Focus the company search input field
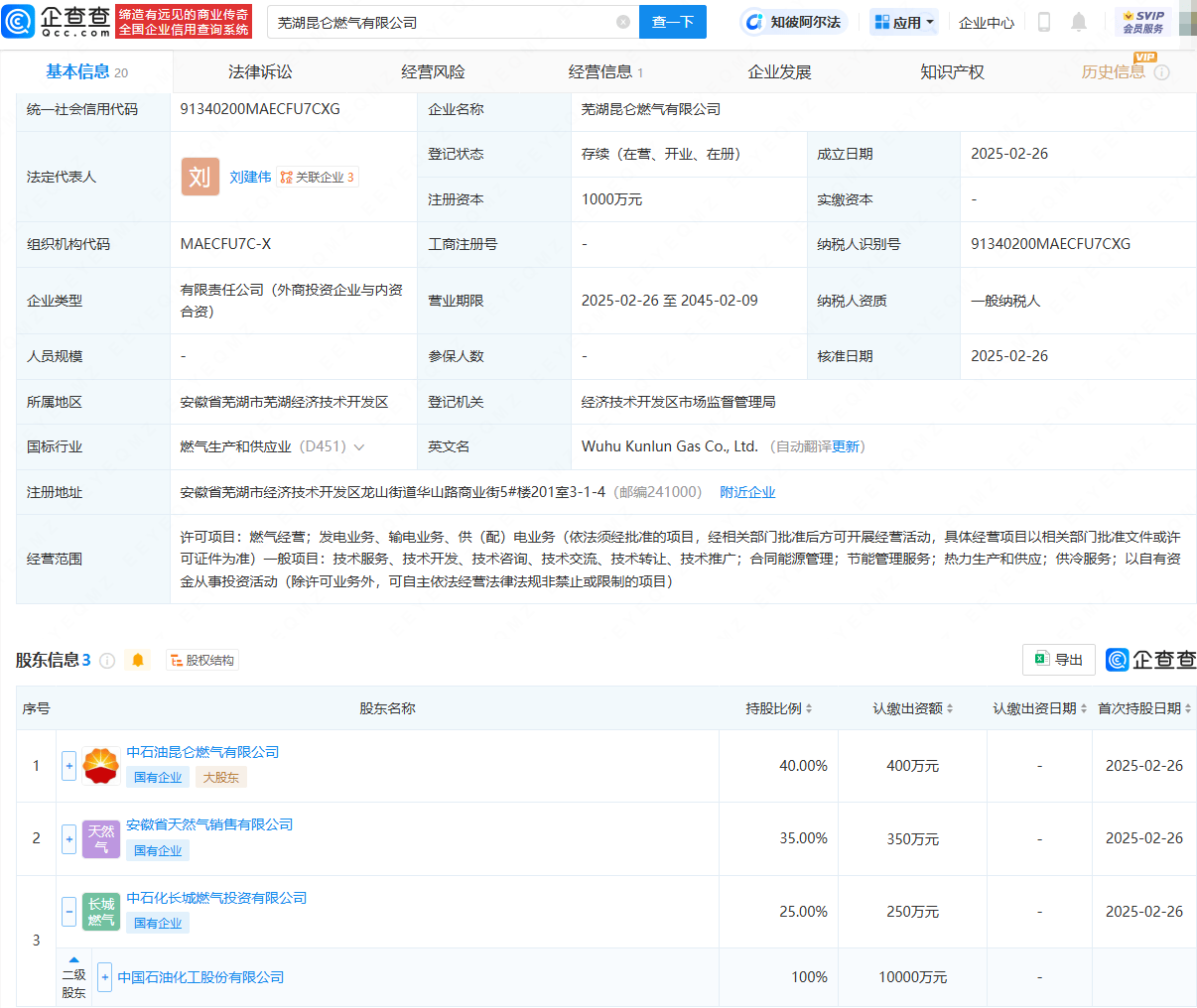Image resolution: width=1197 pixels, height=1008 pixels. tap(443, 22)
